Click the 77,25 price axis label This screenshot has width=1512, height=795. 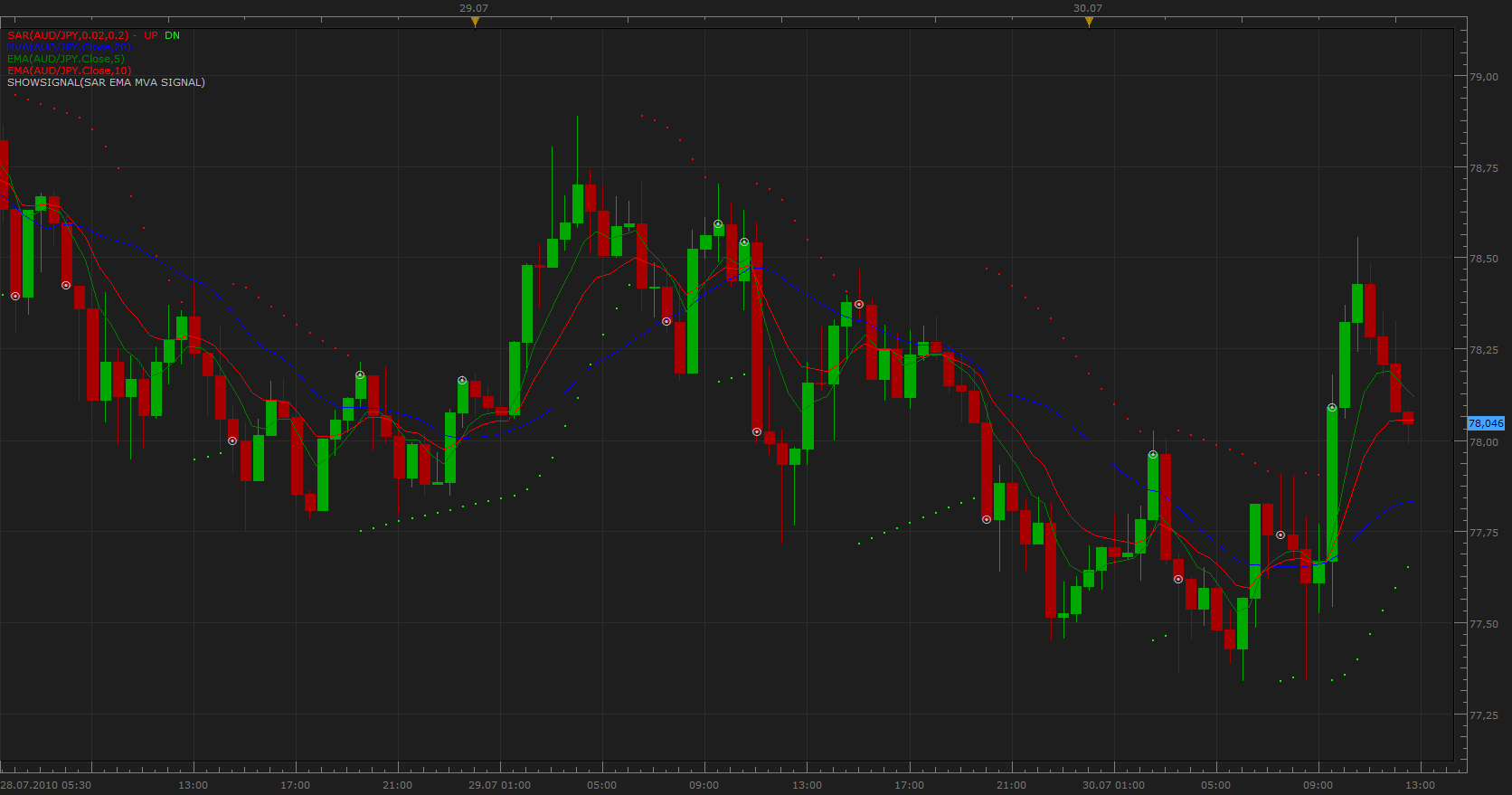[1483, 715]
